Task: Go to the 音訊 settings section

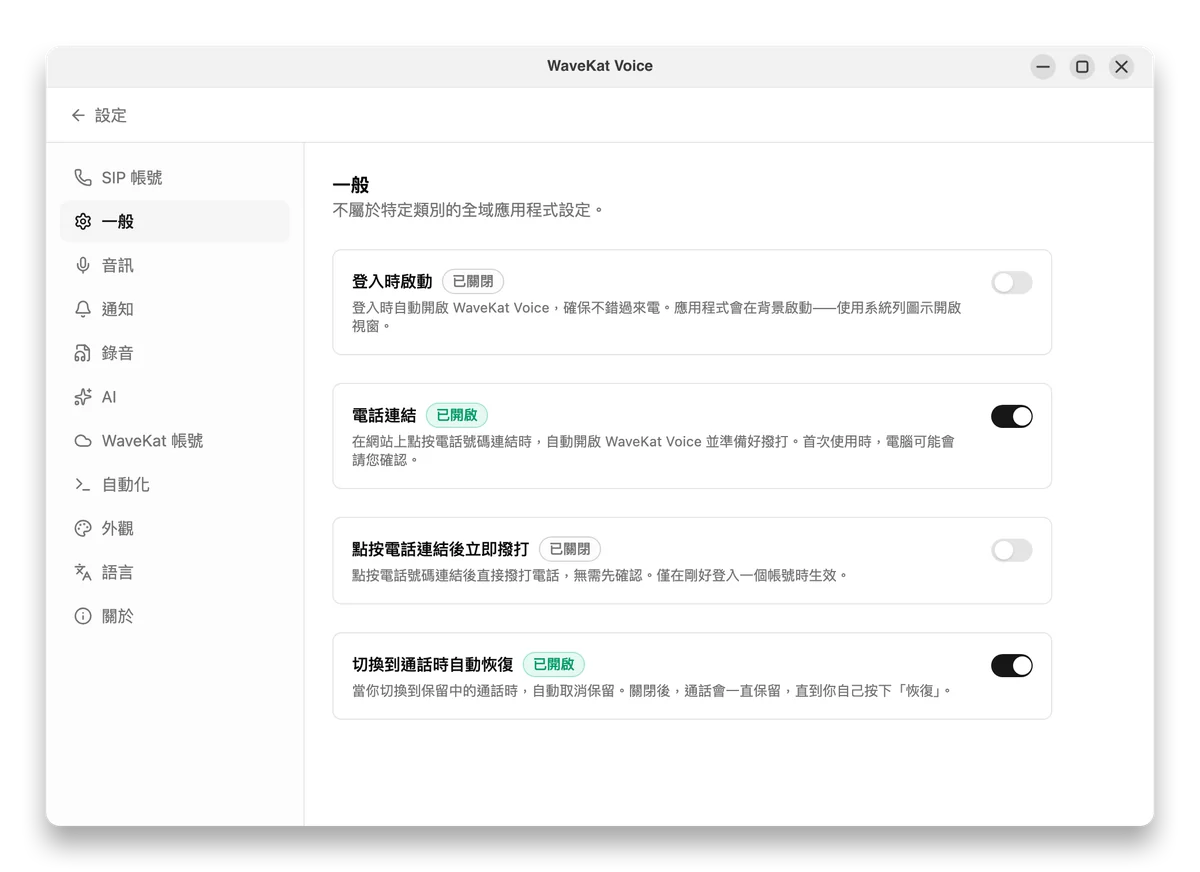Action: pyautogui.click(x=175, y=266)
